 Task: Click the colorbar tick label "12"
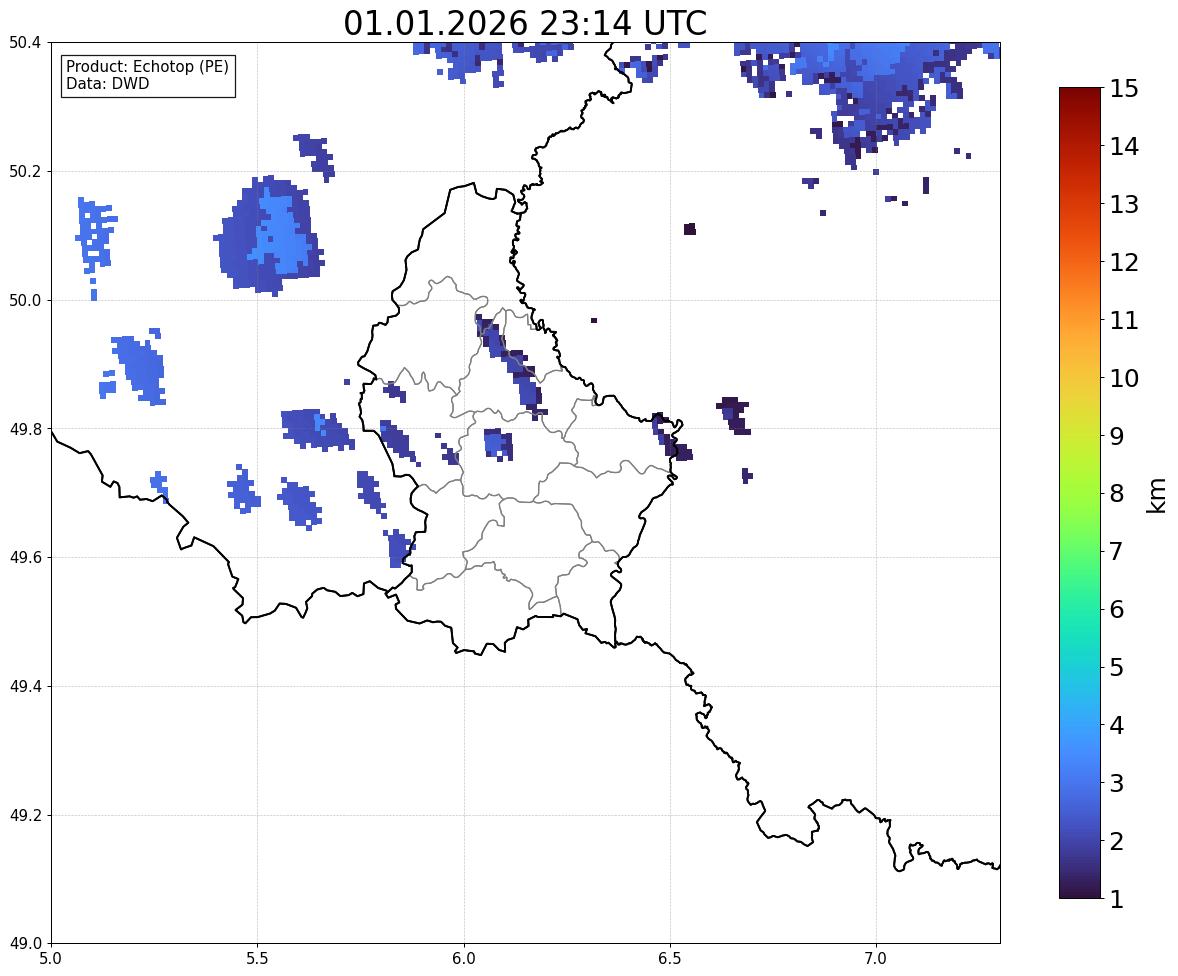[1124, 262]
